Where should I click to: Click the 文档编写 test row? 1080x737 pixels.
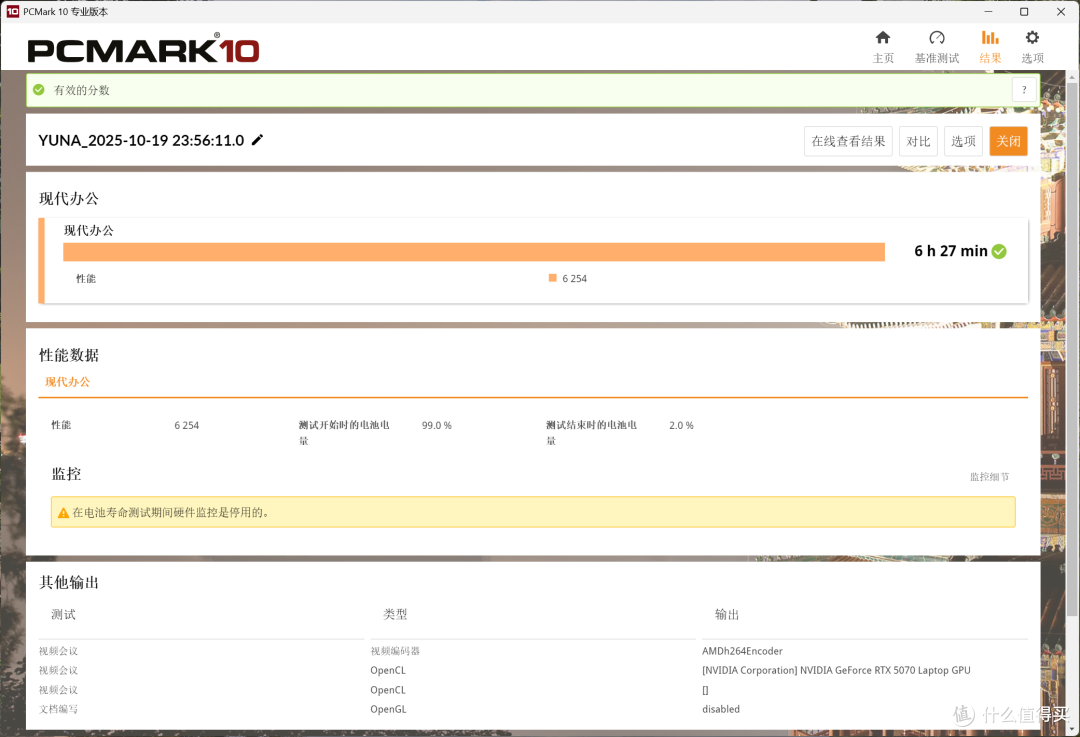[x=59, y=709]
